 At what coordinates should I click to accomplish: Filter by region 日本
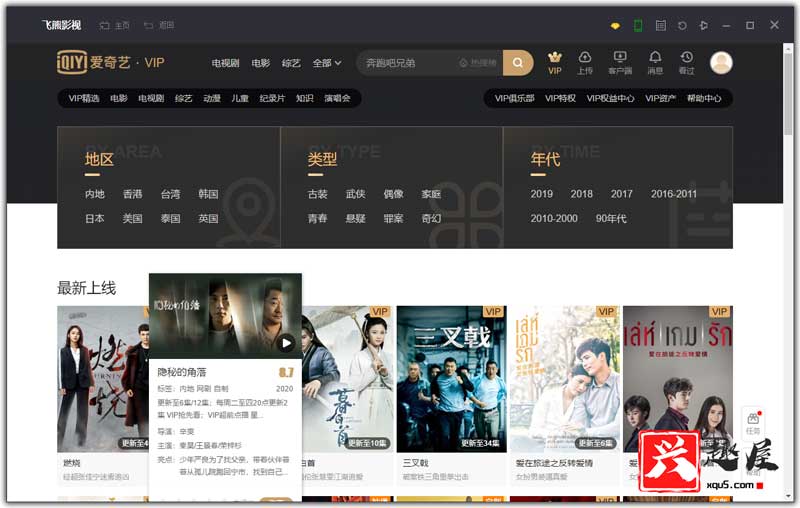[95, 218]
